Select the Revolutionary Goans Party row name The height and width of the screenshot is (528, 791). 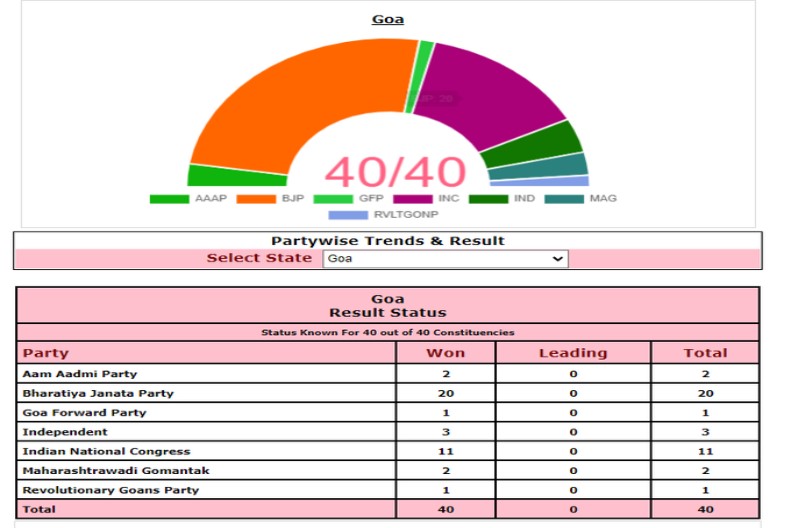click(111, 490)
